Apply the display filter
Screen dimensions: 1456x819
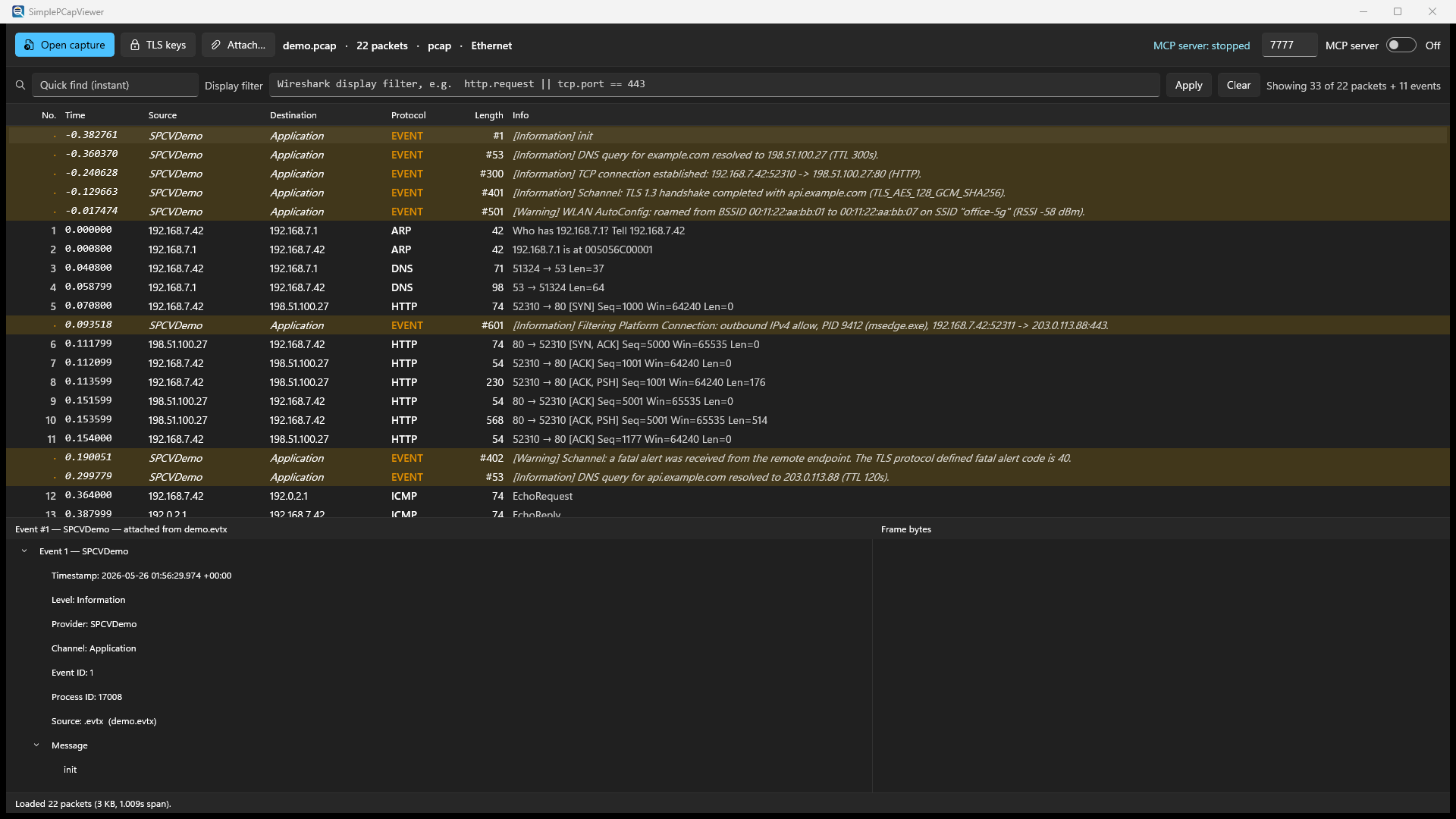click(1188, 85)
